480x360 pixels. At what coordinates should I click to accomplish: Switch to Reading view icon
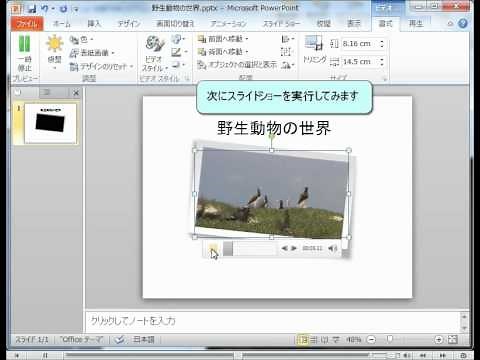click(x=325, y=340)
